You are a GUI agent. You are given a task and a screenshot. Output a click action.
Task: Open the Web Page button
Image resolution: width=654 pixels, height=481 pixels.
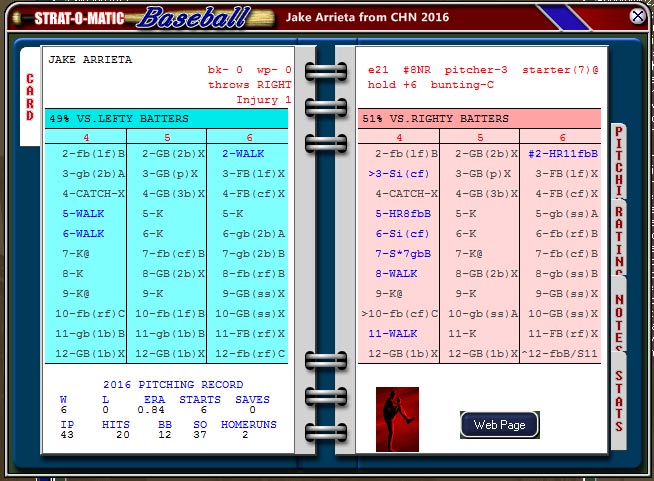[x=499, y=425]
